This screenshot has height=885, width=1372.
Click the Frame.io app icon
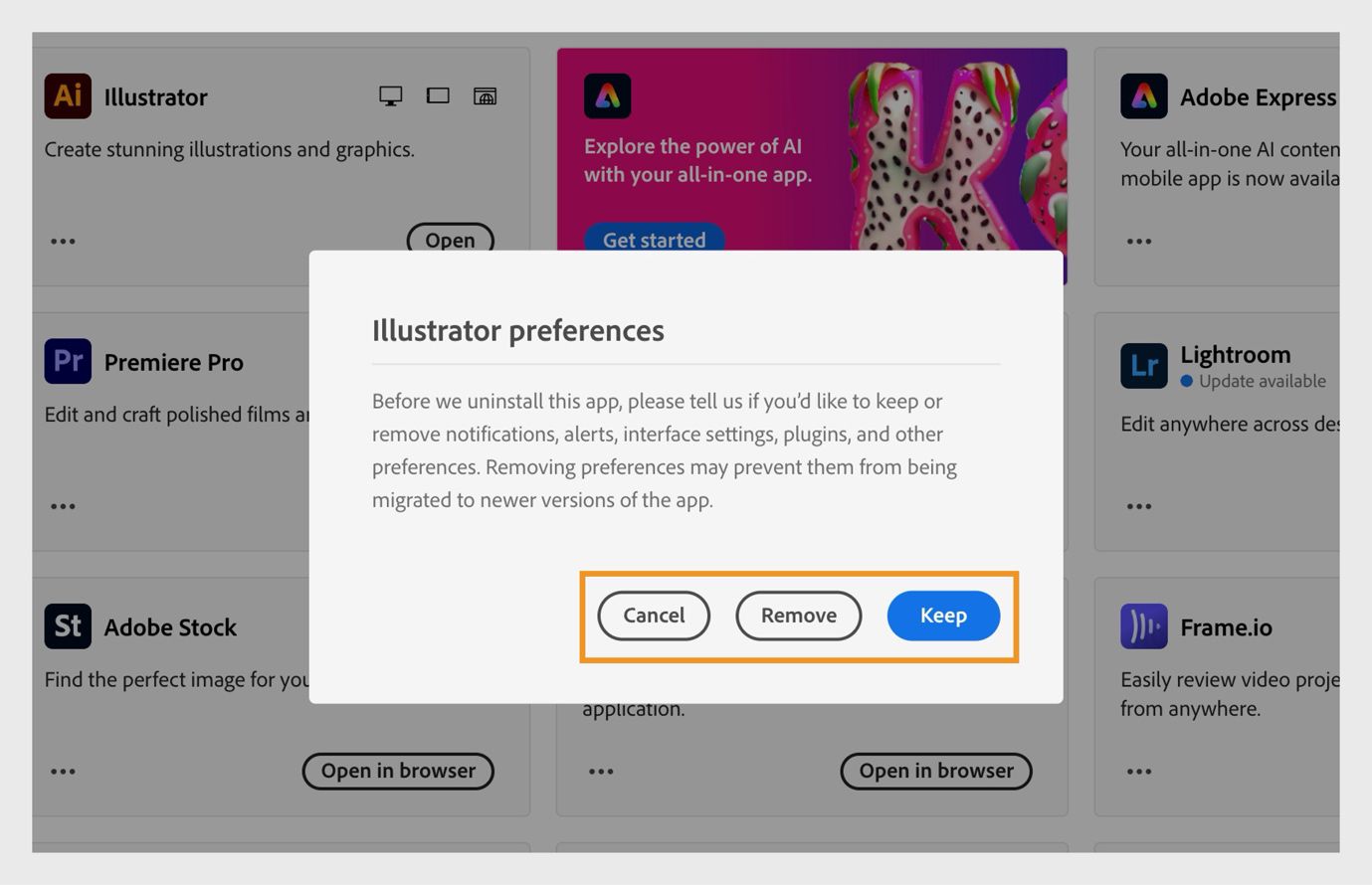(1144, 626)
